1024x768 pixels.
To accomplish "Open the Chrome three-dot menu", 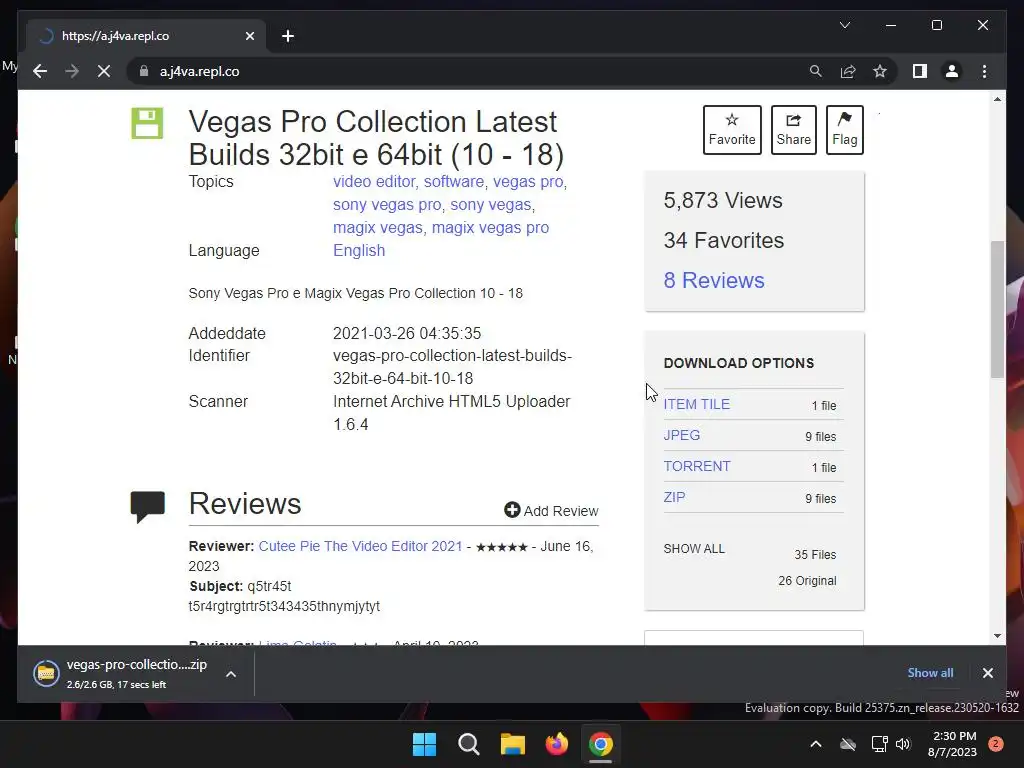I will pos(984,71).
